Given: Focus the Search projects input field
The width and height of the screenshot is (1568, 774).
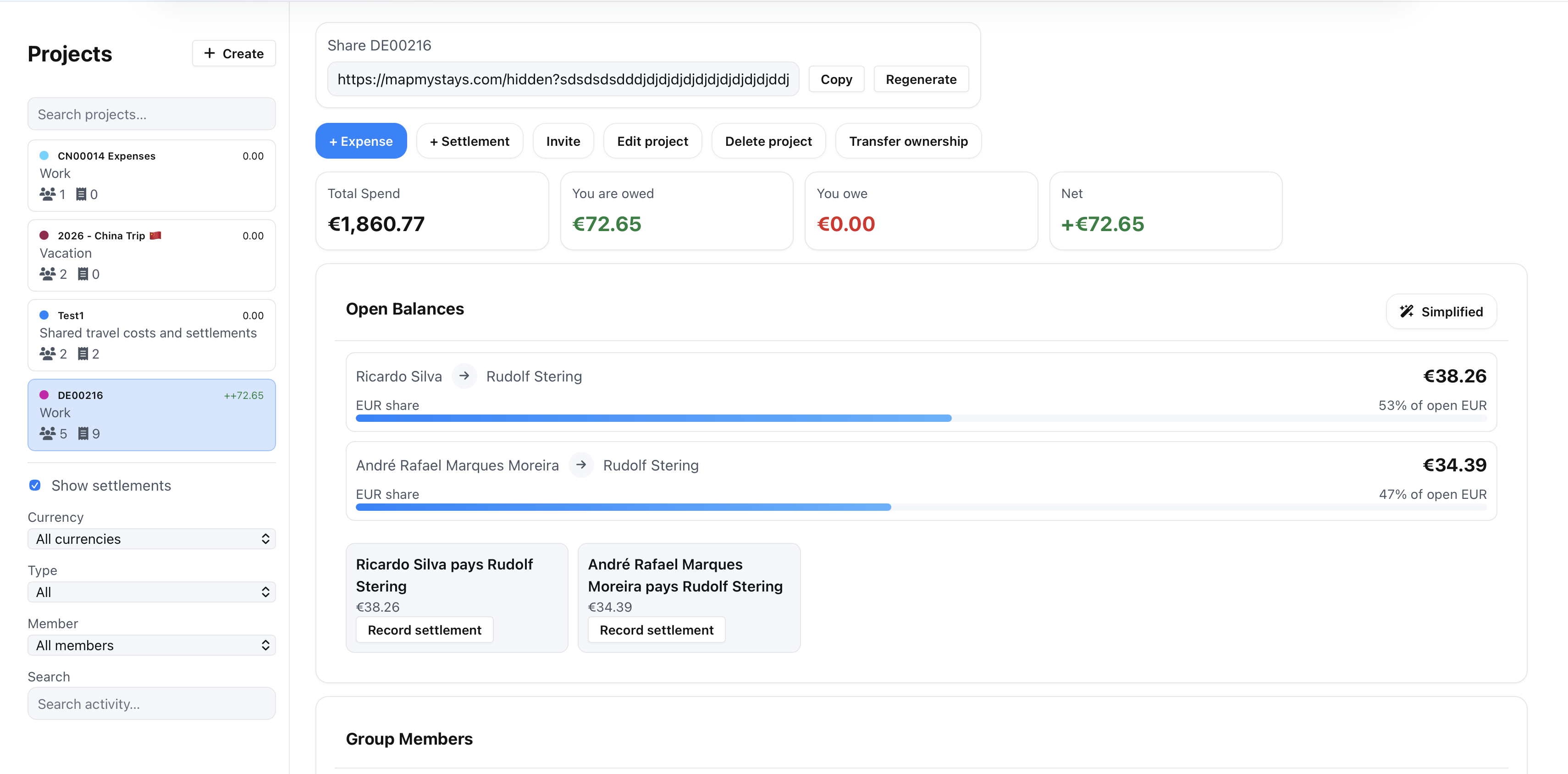Looking at the screenshot, I should (x=152, y=114).
